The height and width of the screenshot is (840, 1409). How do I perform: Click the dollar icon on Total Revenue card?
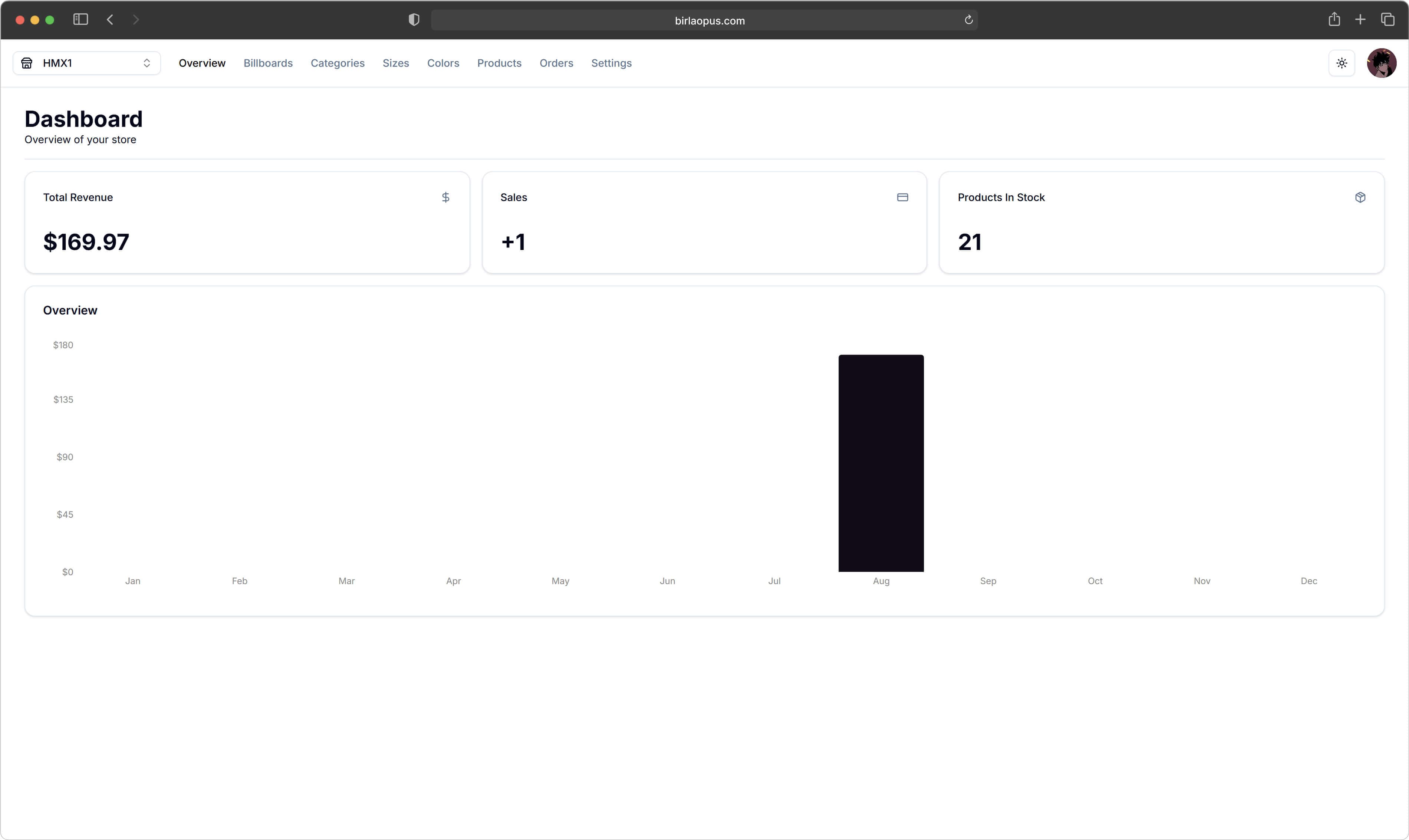(x=446, y=197)
